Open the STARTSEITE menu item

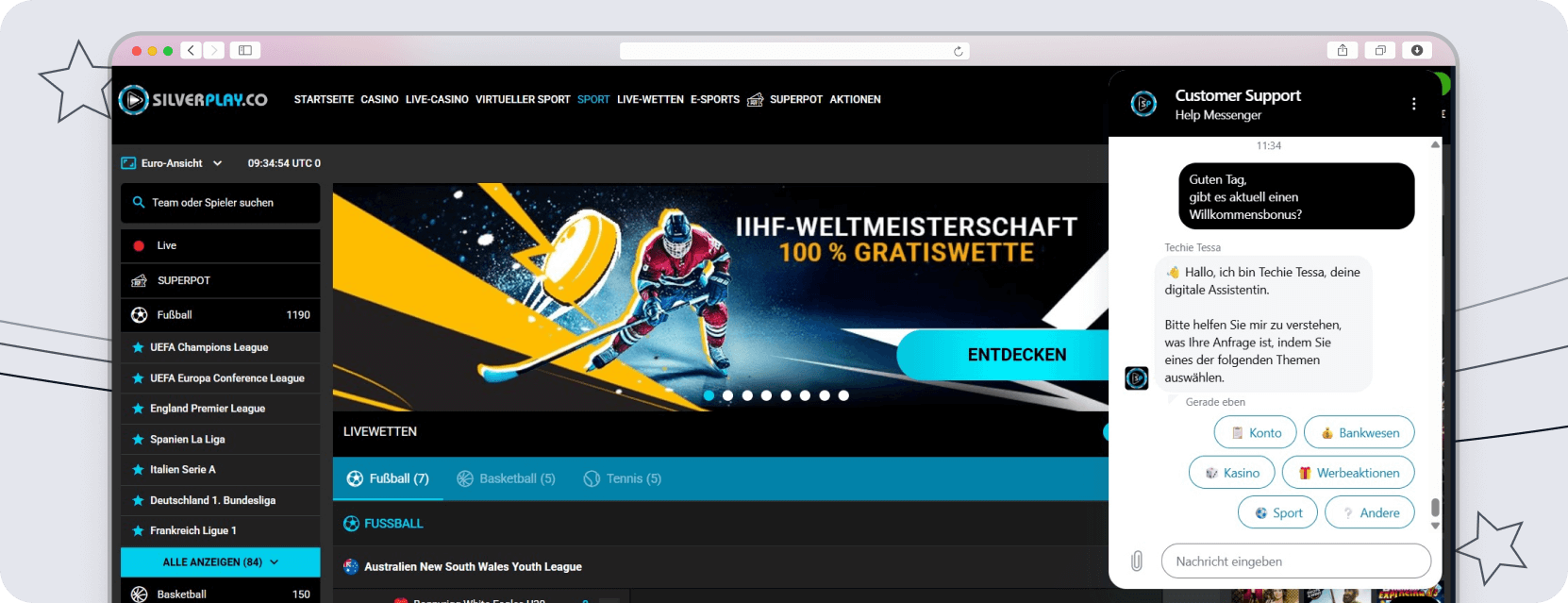324,99
